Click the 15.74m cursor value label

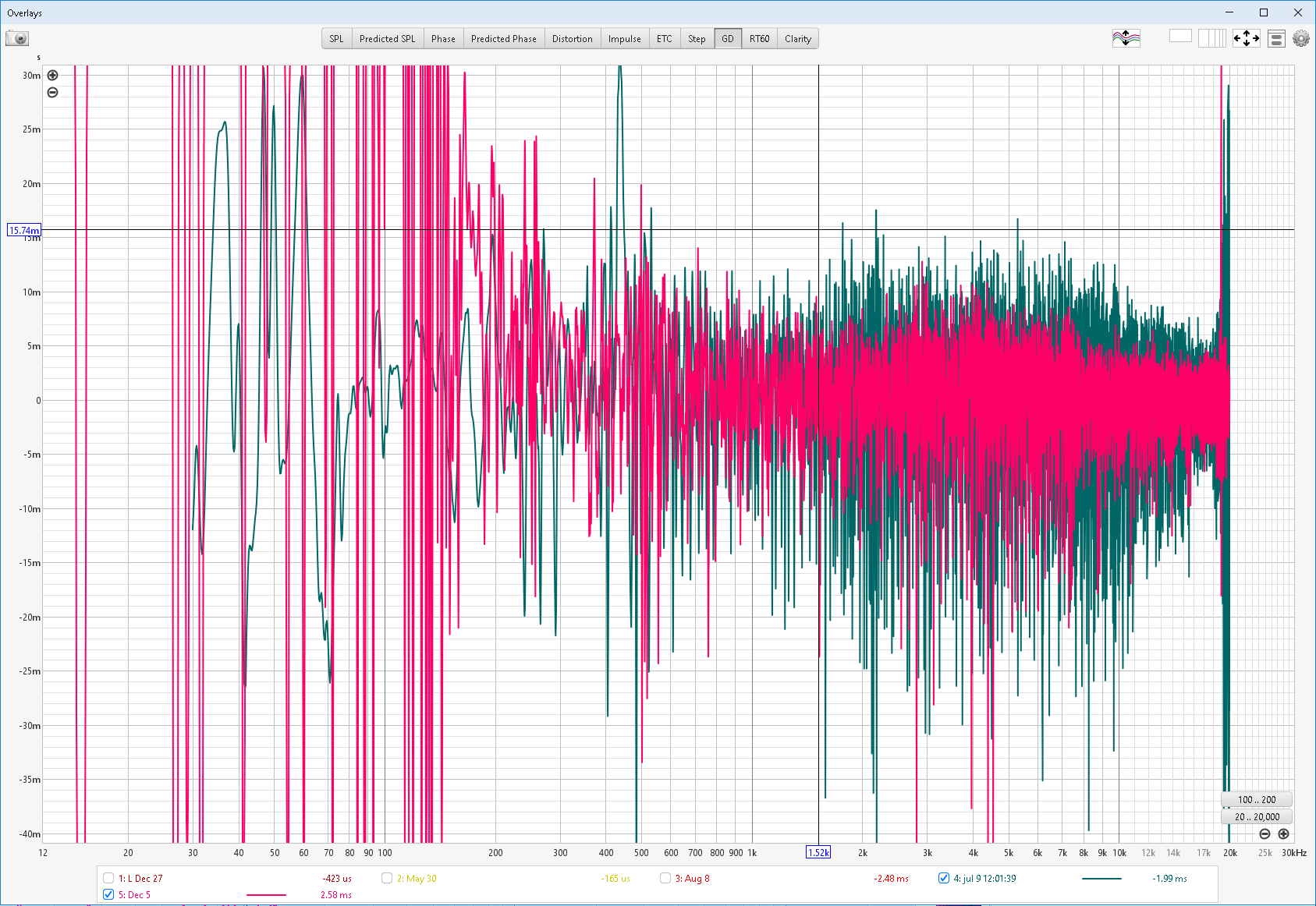[x=23, y=231]
